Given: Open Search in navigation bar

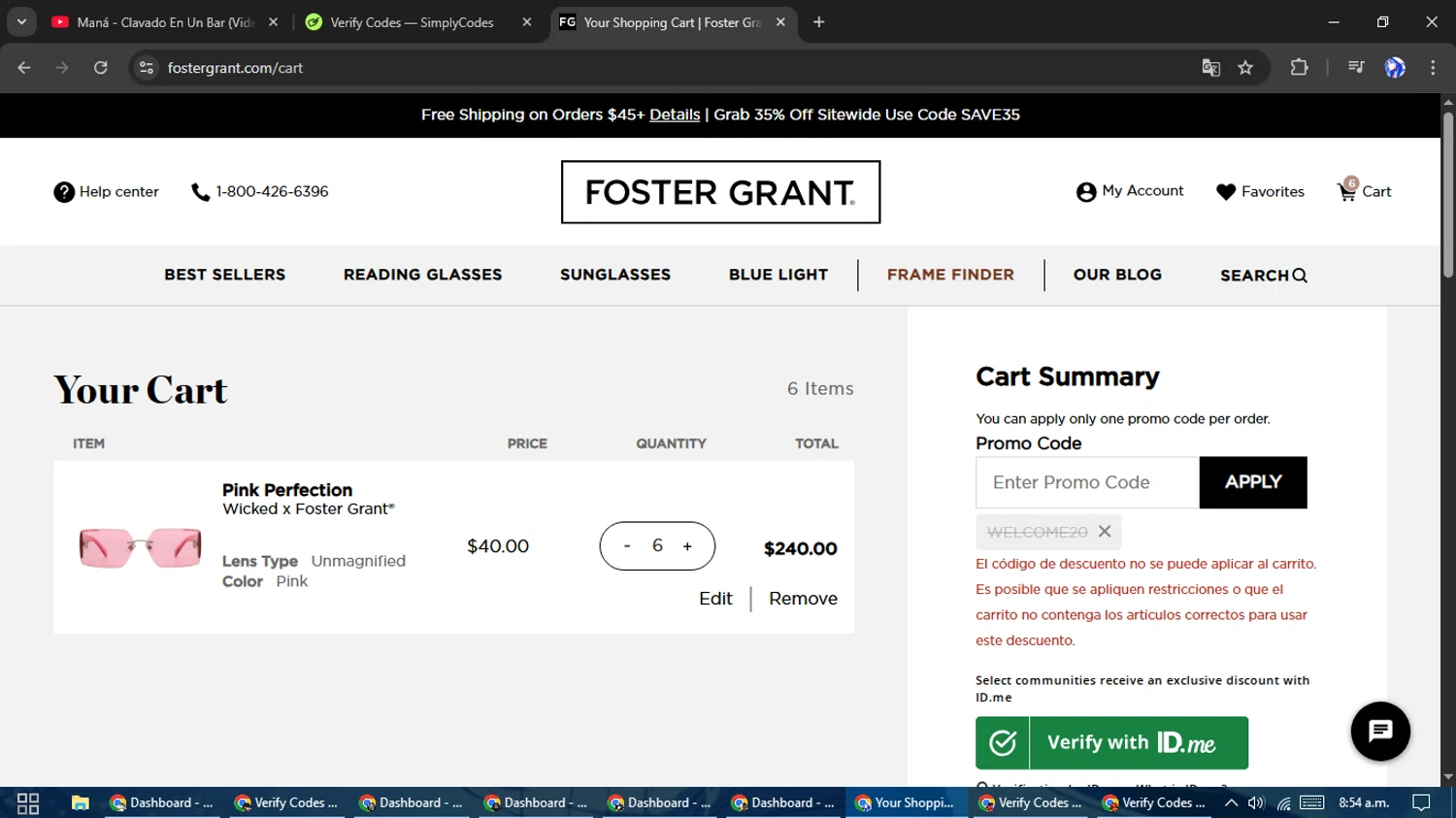Looking at the screenshot, I should [1264, 276].
